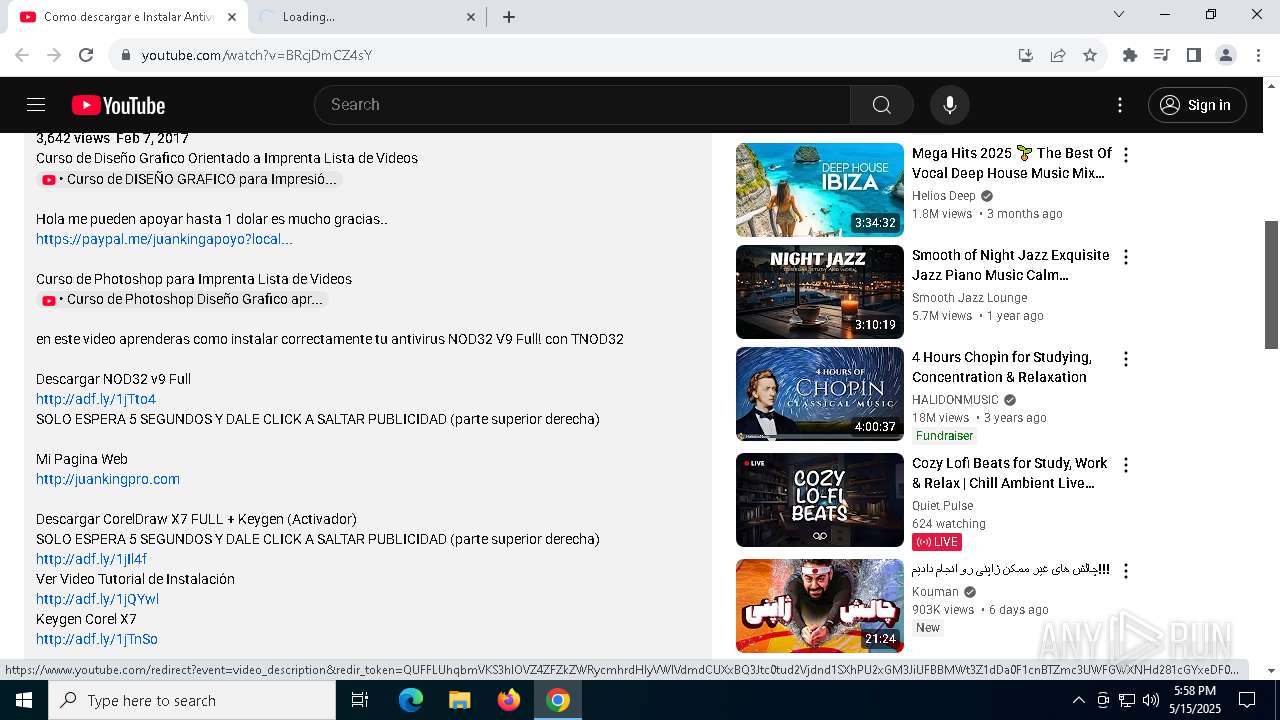Open the adf.ly/1jTto4 link

pyautogui.click(x=96, y=399)
